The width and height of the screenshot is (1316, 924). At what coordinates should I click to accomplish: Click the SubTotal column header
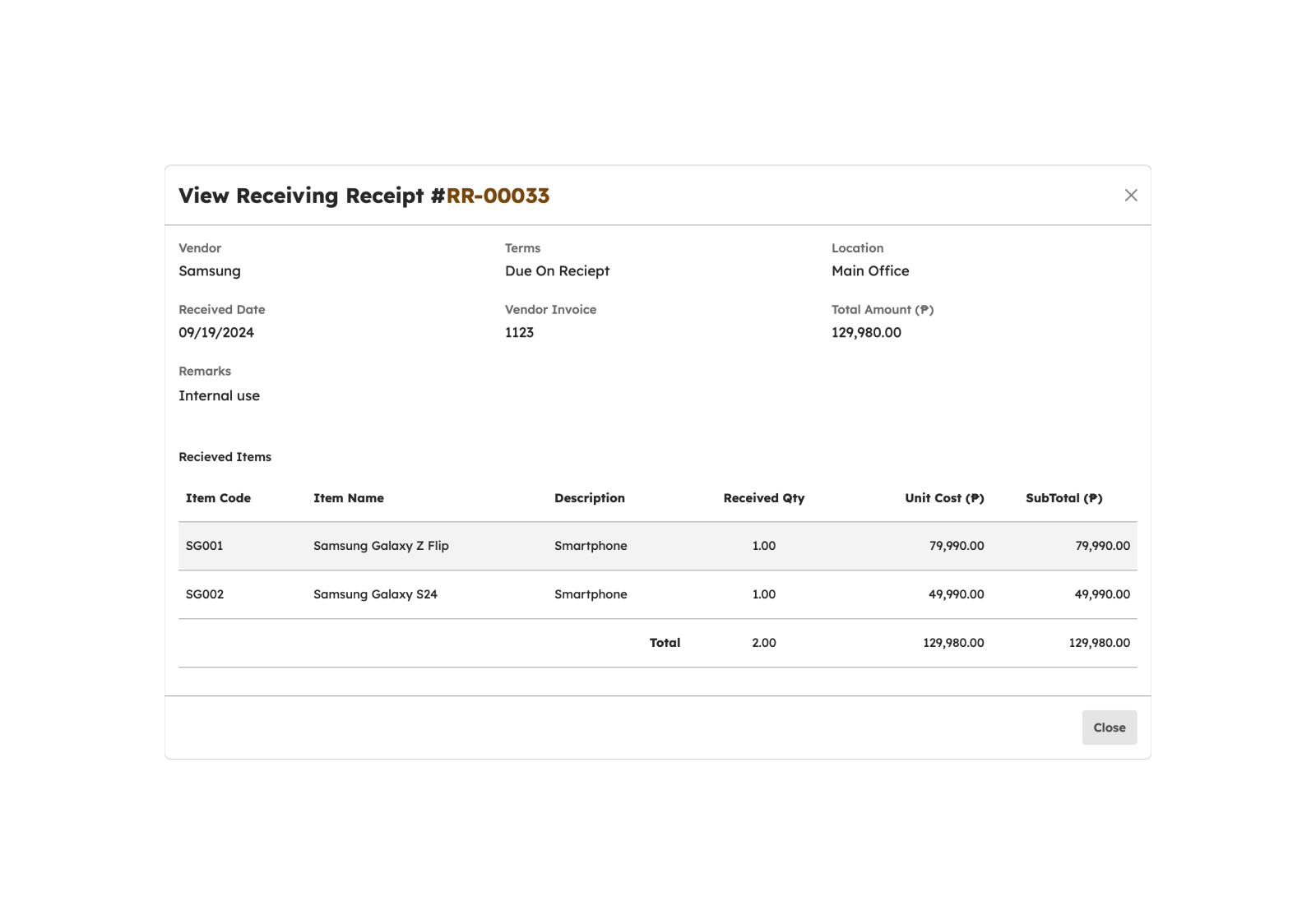(1064, 498)
